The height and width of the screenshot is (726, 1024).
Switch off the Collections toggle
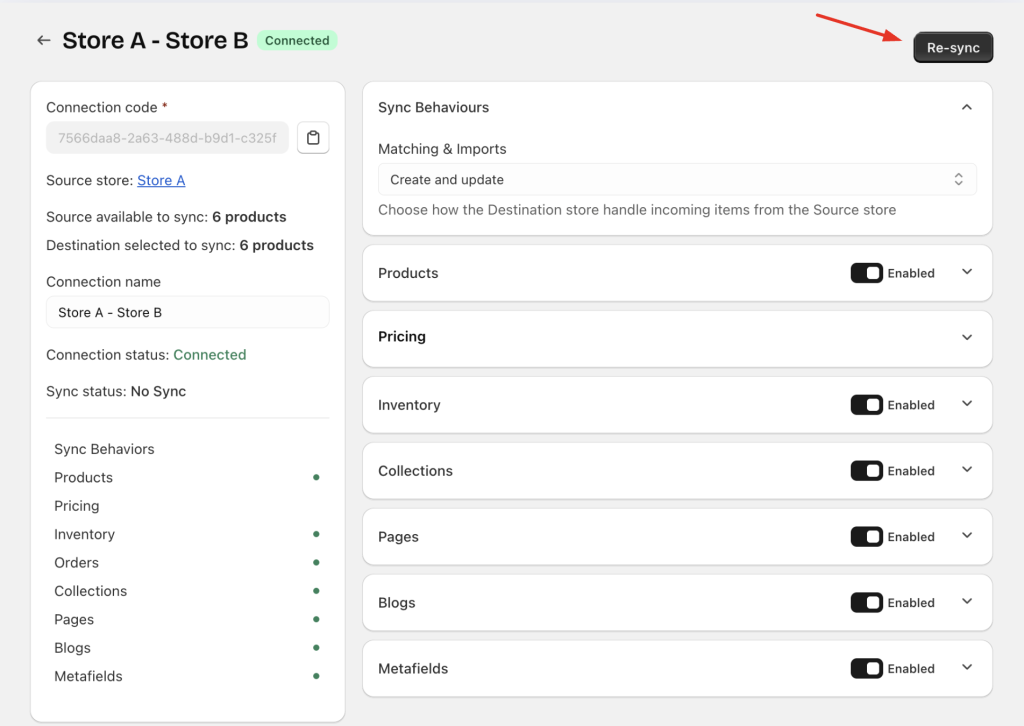tap(866, 471)
